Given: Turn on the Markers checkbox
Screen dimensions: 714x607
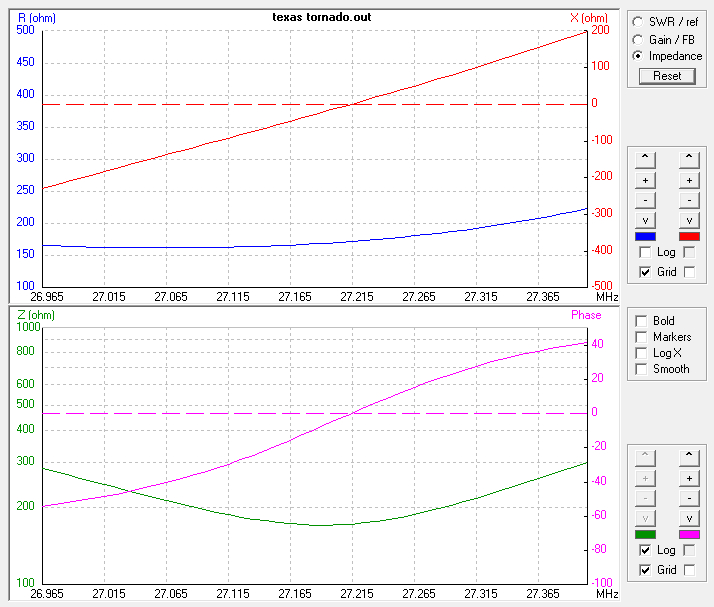Looking at the screenshot, I should [x=642, y=337].
